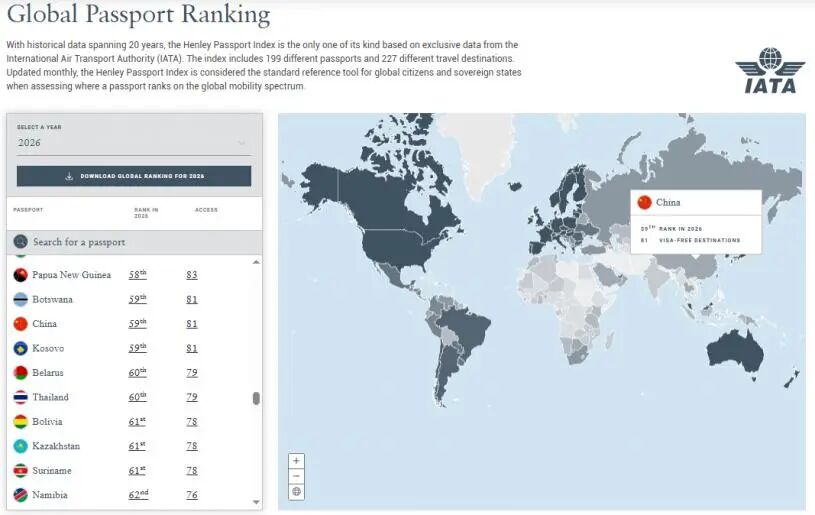
Task: Select Bolivia in the passport list
Action: pos(47,421)
